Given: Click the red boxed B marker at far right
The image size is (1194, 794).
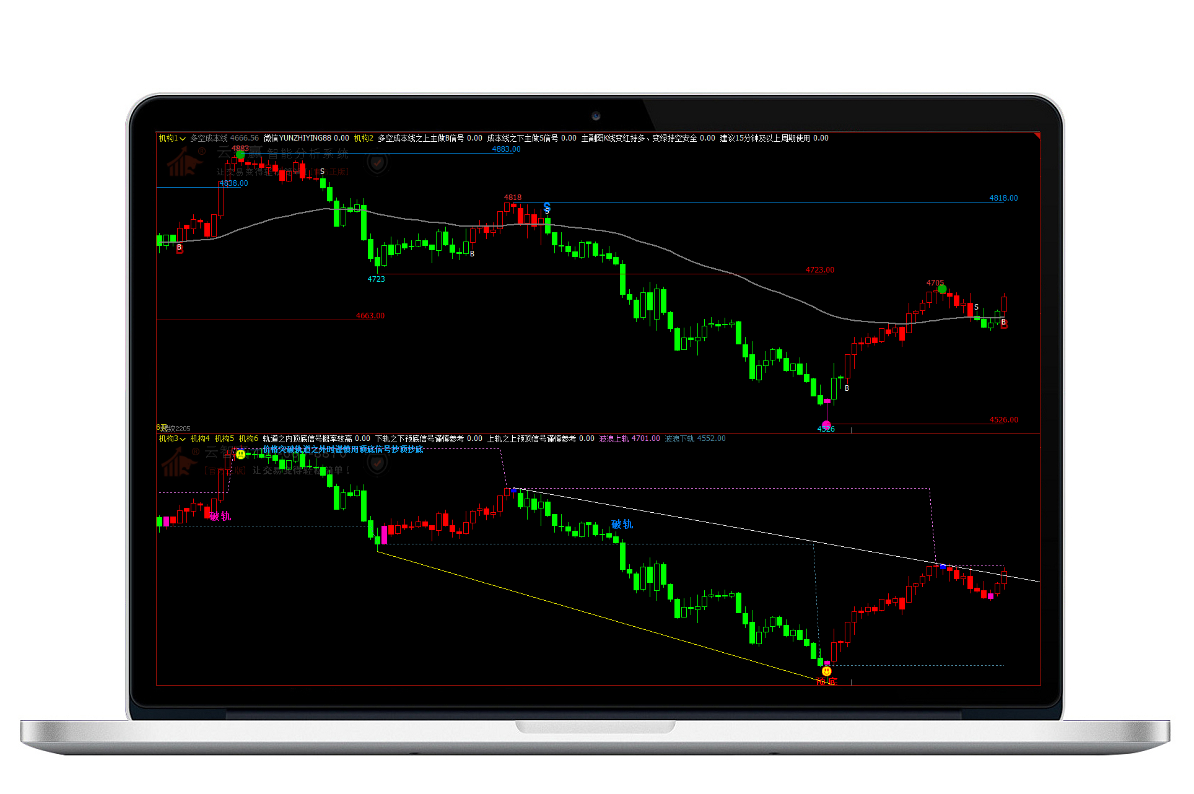Looking at the screenshot, I should click(1004, 323).
